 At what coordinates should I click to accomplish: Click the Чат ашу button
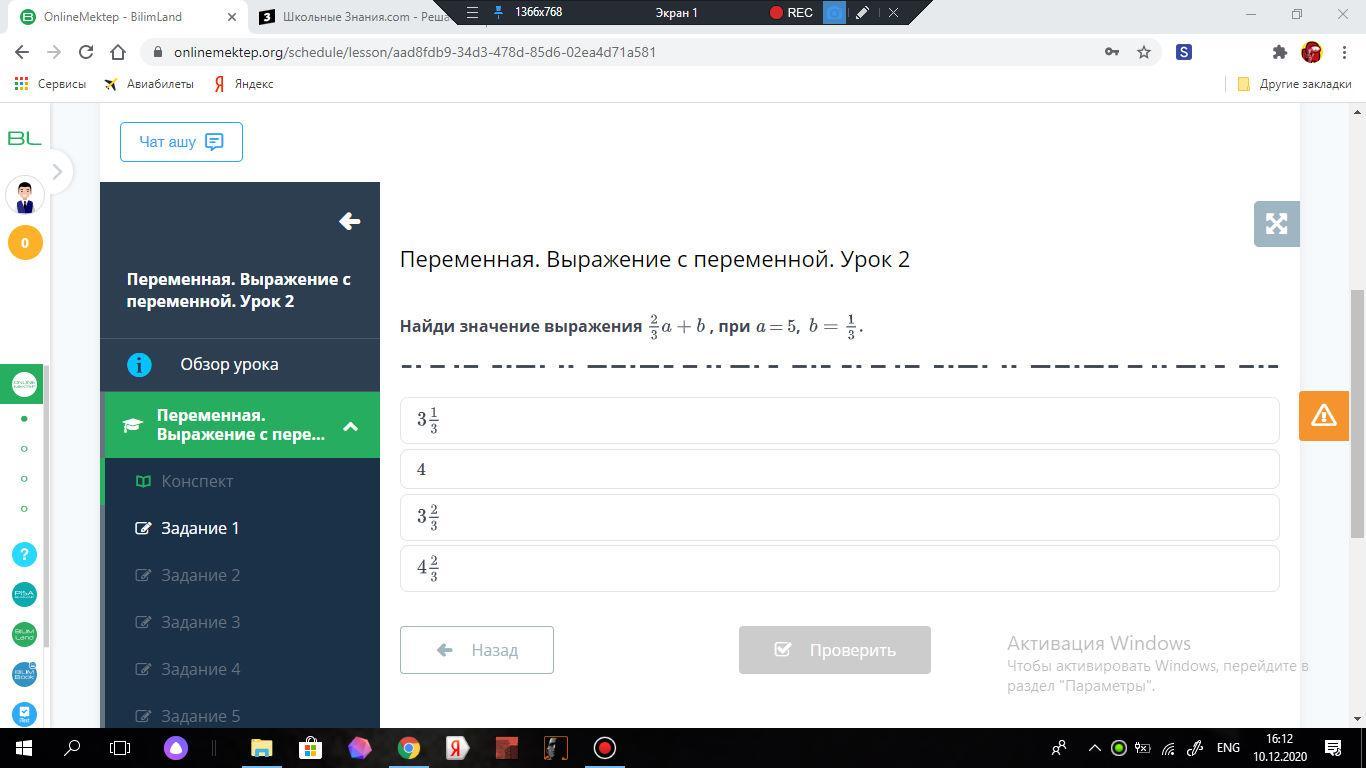(x=181, y=142)
